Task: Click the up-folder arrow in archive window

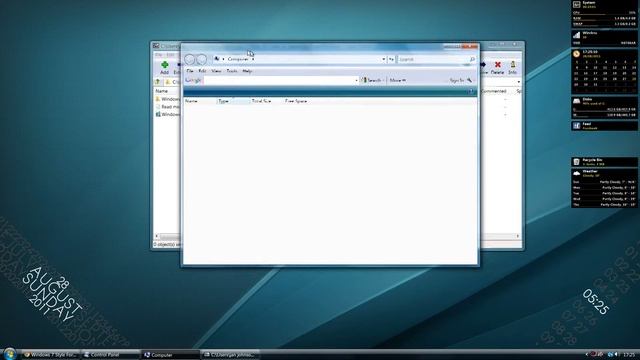Action: [158, 82]
